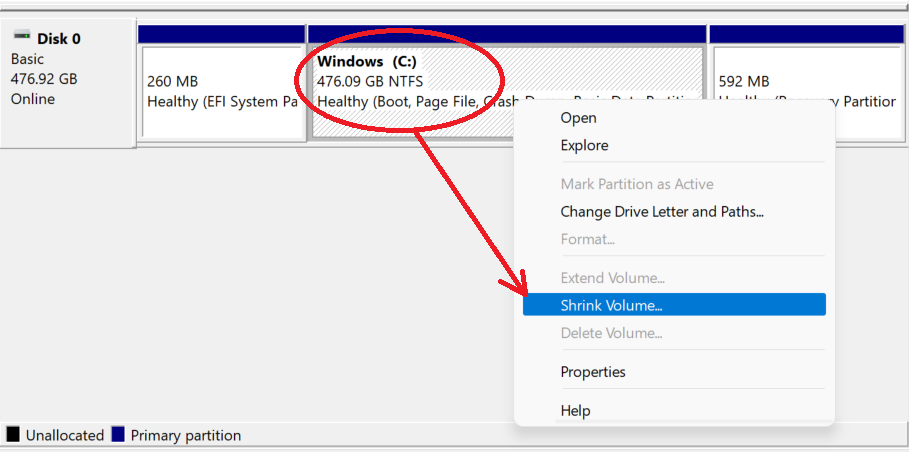Choose Open from the context menu
The width and height of the screenshot is (909, 452).
578,118
